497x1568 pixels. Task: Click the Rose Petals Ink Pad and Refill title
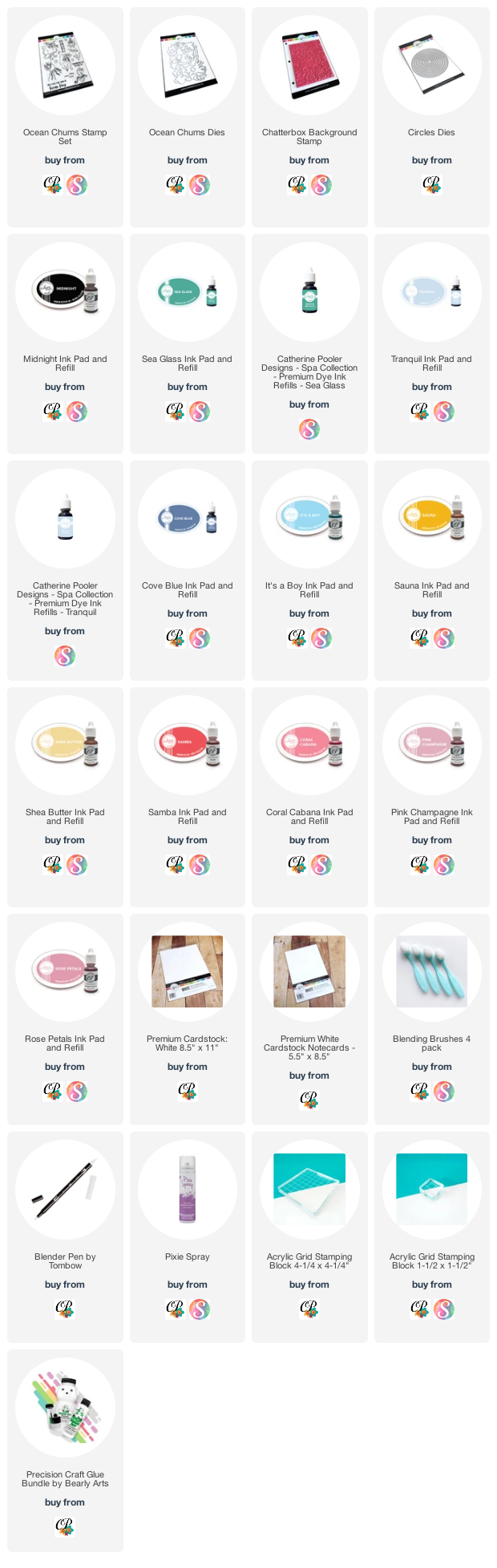65,1043
